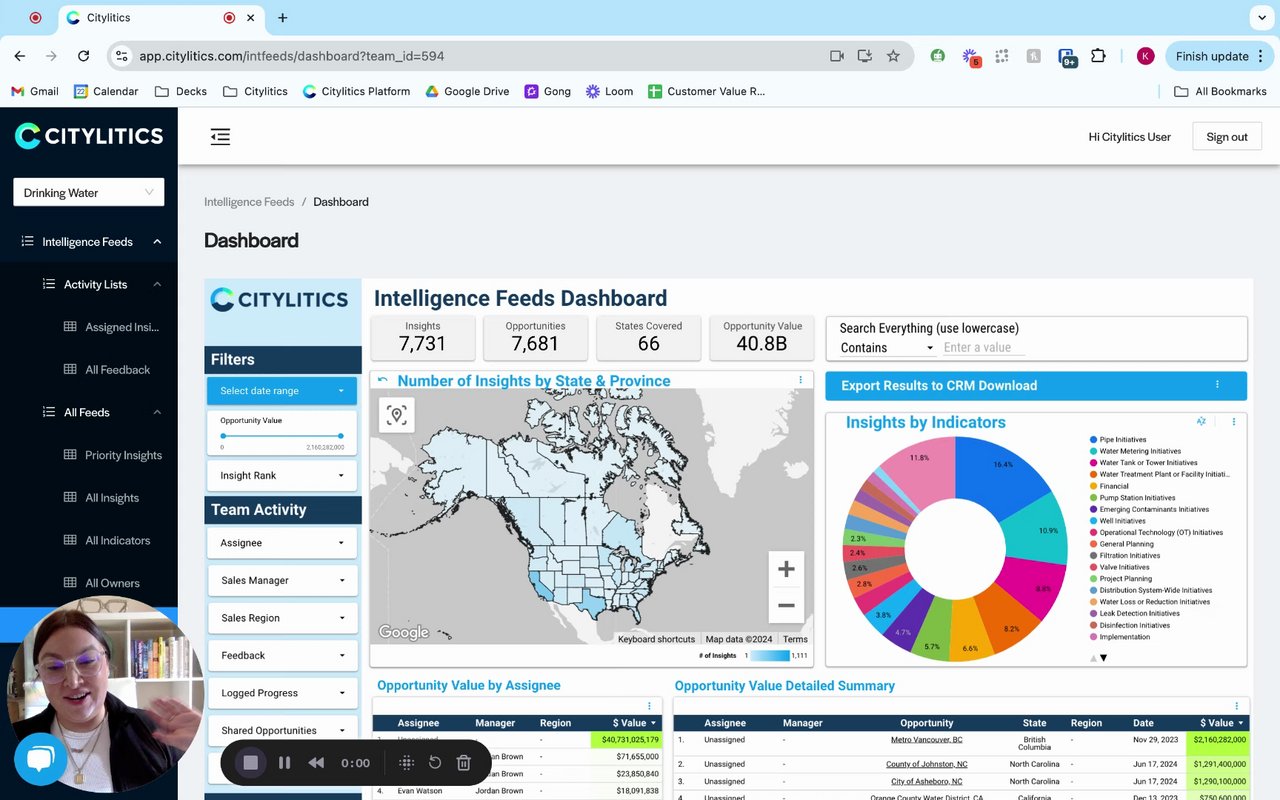Open the Metro Vancouver, BC opportunity link

927,740
